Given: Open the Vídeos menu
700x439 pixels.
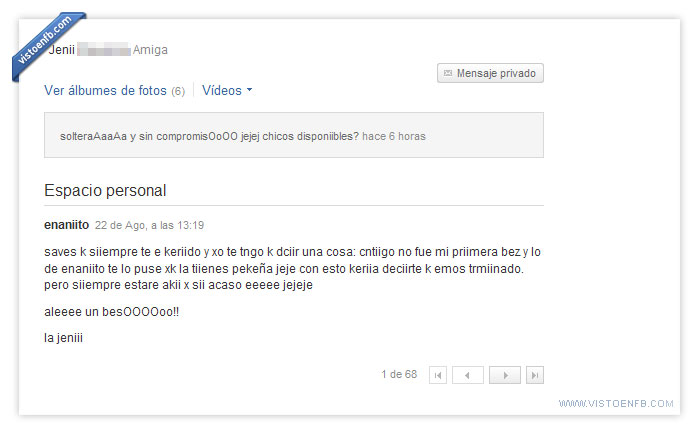Looking at the screenshot, I should point(227,90).
